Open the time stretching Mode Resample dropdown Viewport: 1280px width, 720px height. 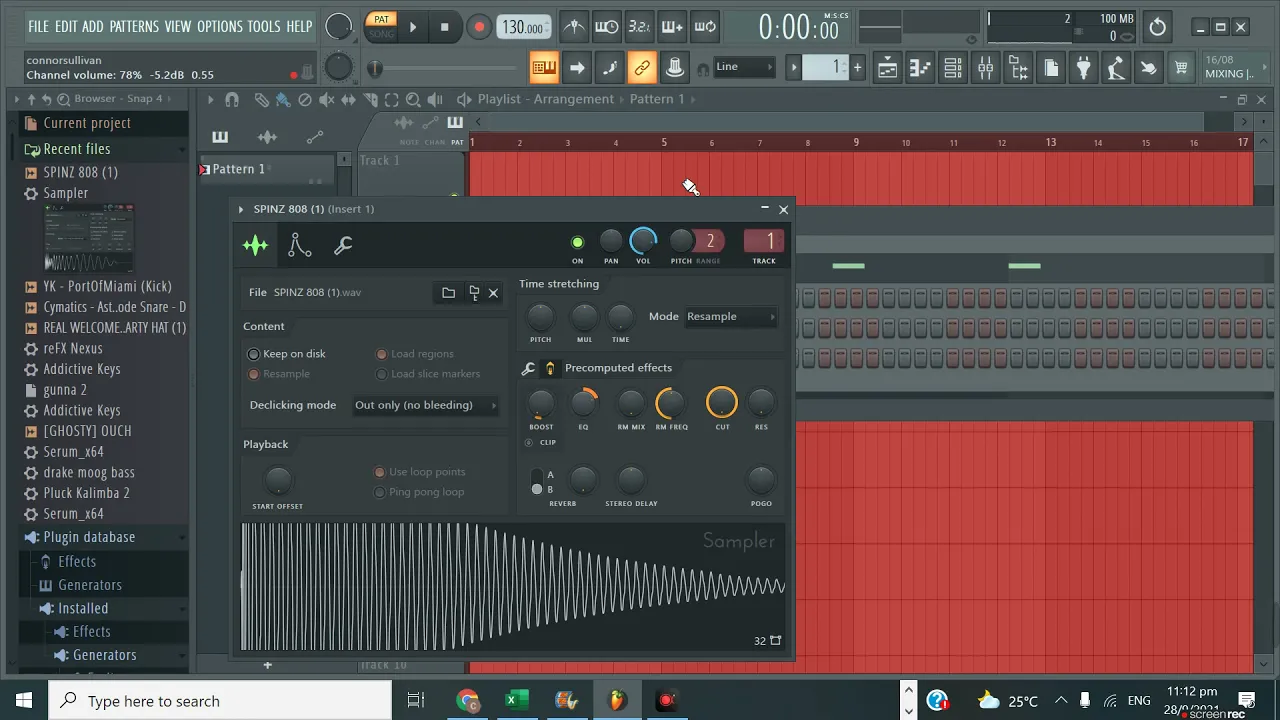pyautogui.click(x=731, y=316)
